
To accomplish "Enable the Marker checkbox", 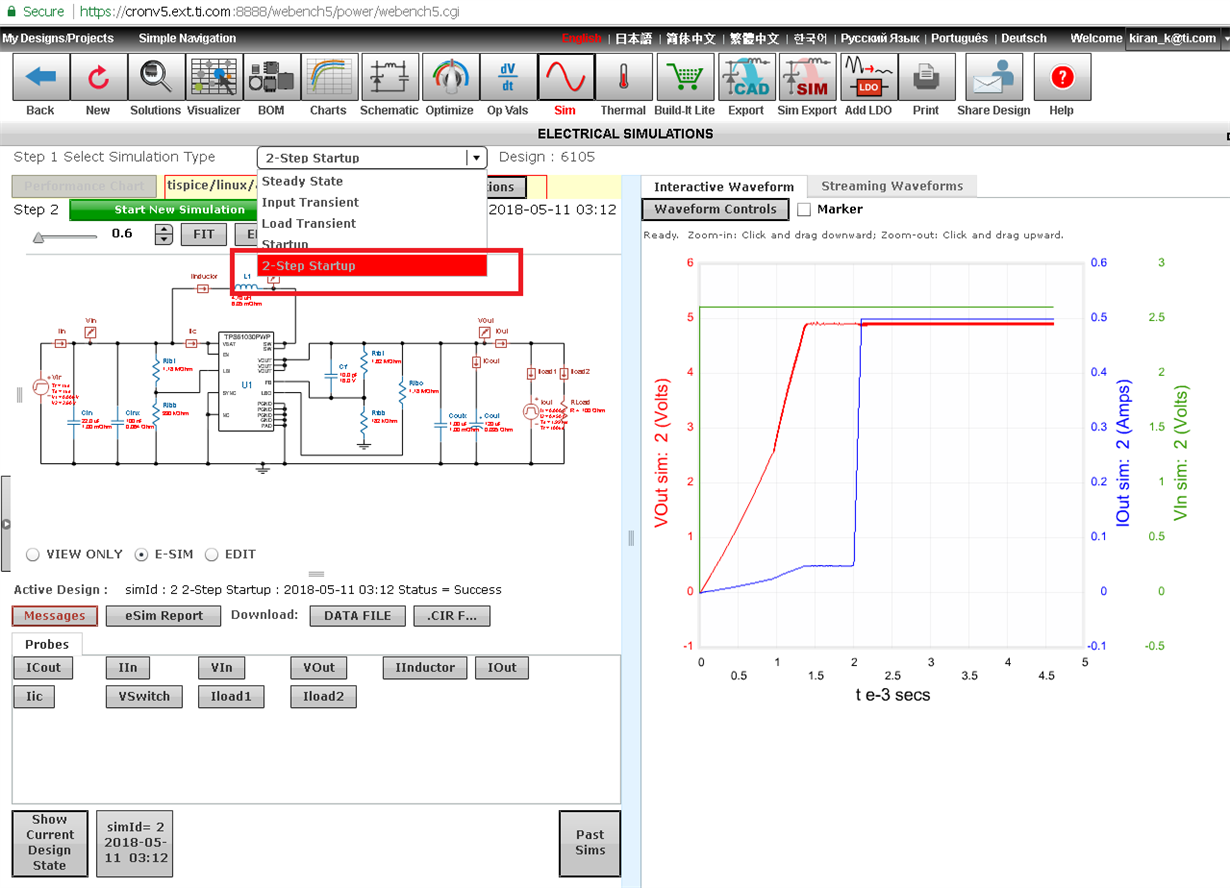I will click(x=804, y=210).
